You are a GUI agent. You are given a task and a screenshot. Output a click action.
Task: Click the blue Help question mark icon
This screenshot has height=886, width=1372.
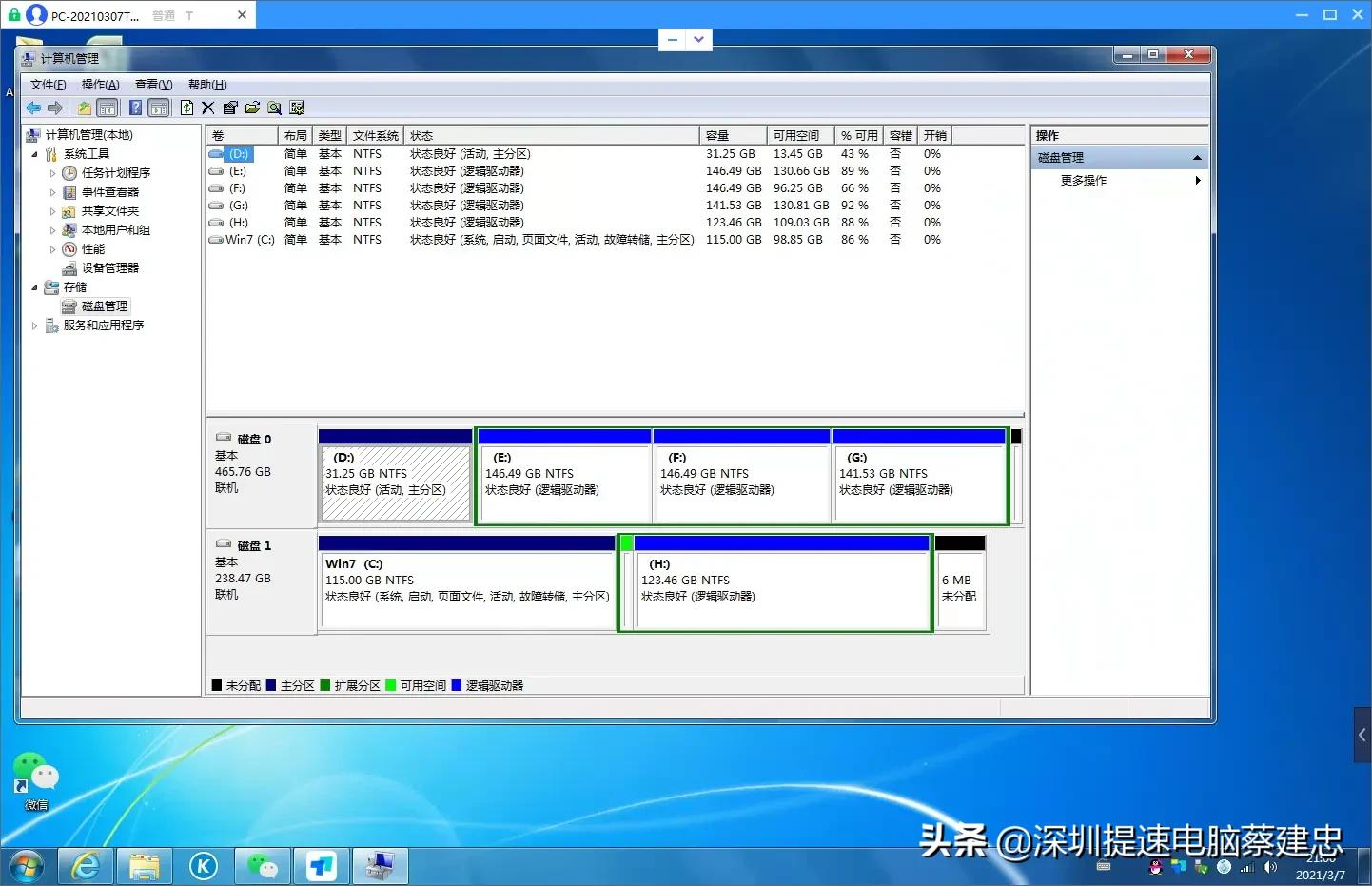[x=136, y=108]
